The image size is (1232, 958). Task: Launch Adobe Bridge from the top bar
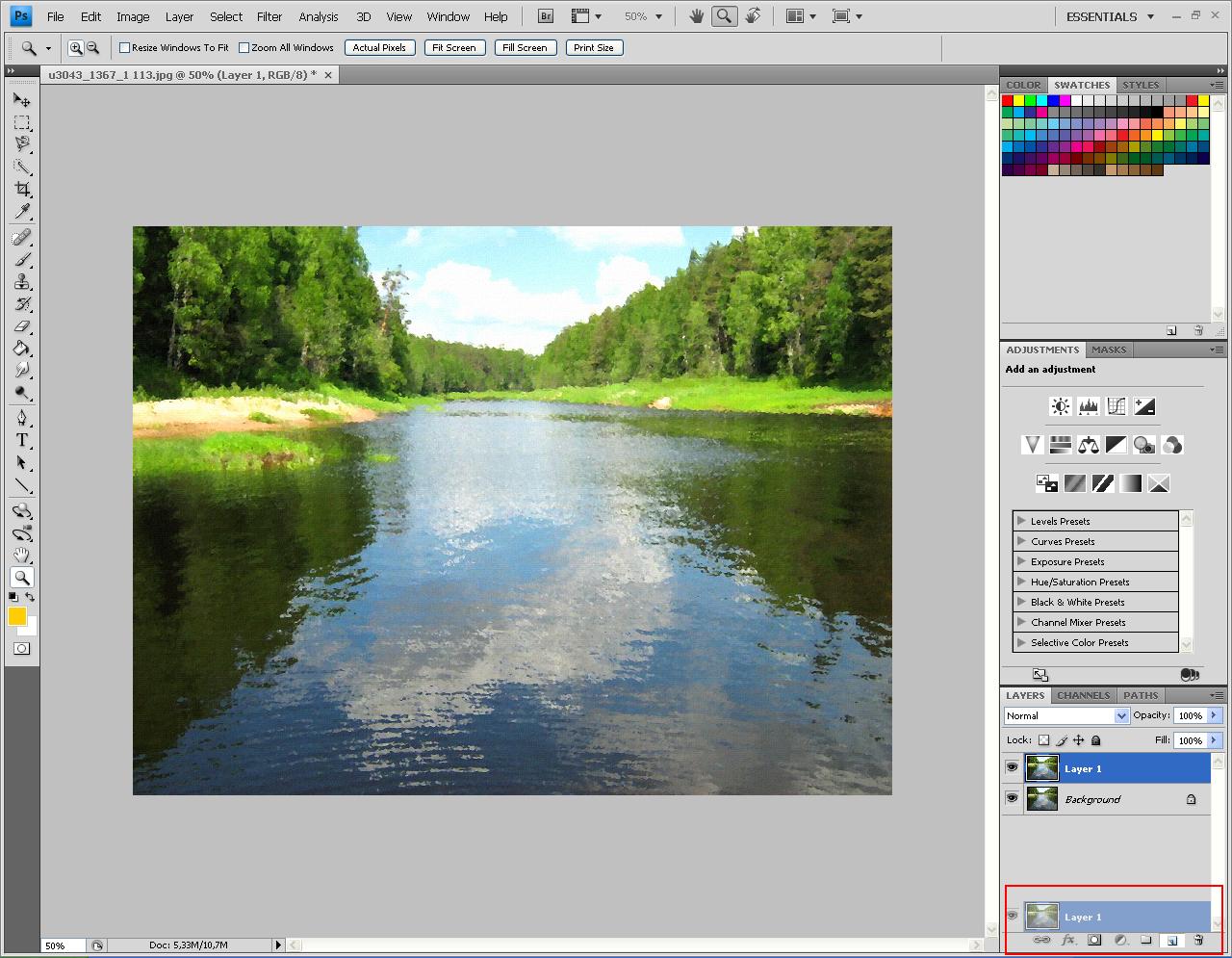point(546,16)
